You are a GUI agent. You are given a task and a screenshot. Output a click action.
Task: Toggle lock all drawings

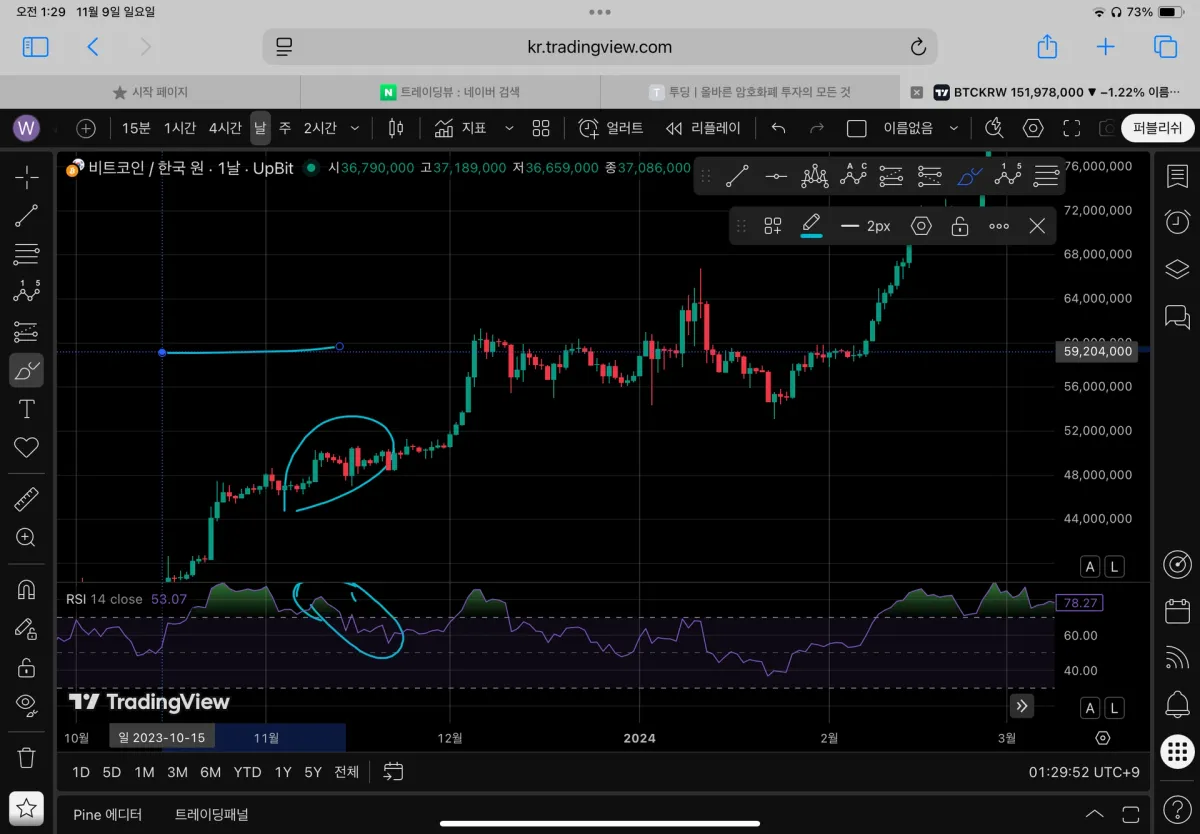27,667
